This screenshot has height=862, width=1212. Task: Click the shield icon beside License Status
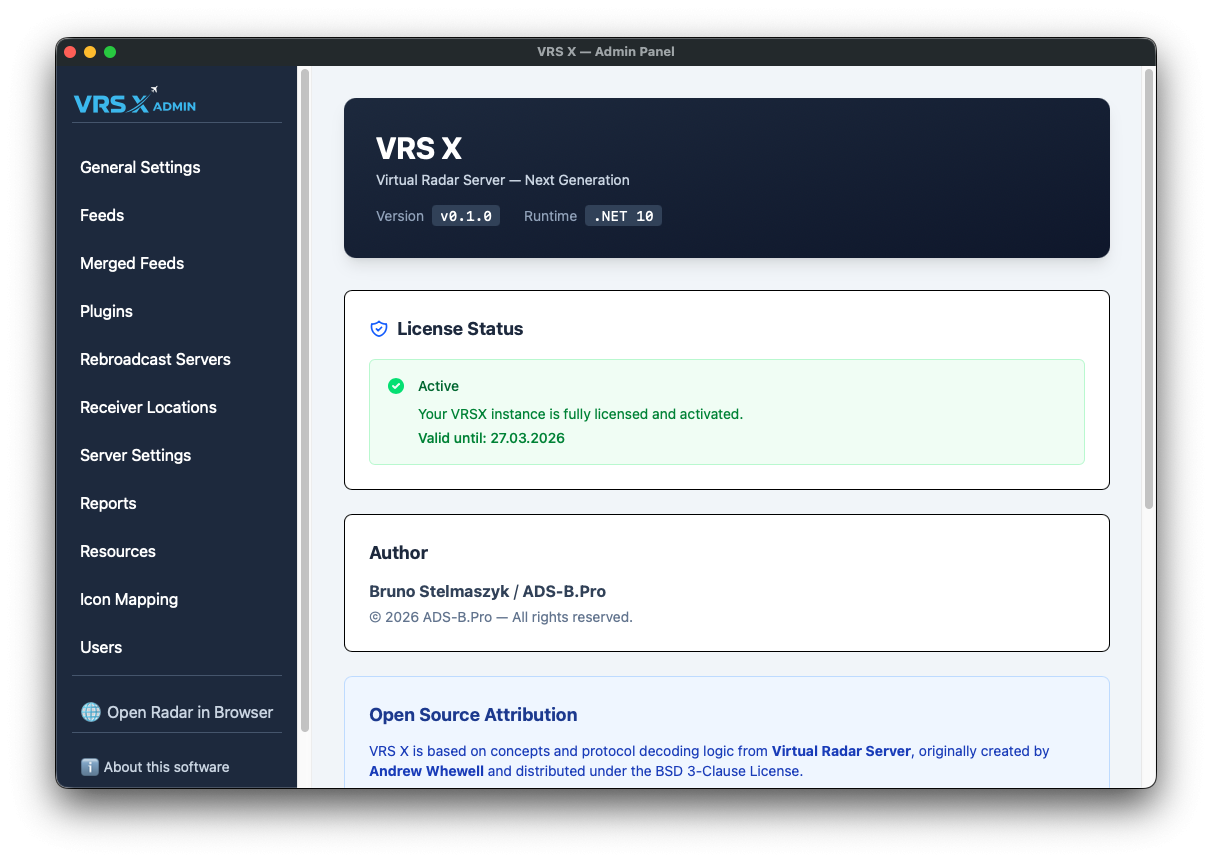point(378,328)
